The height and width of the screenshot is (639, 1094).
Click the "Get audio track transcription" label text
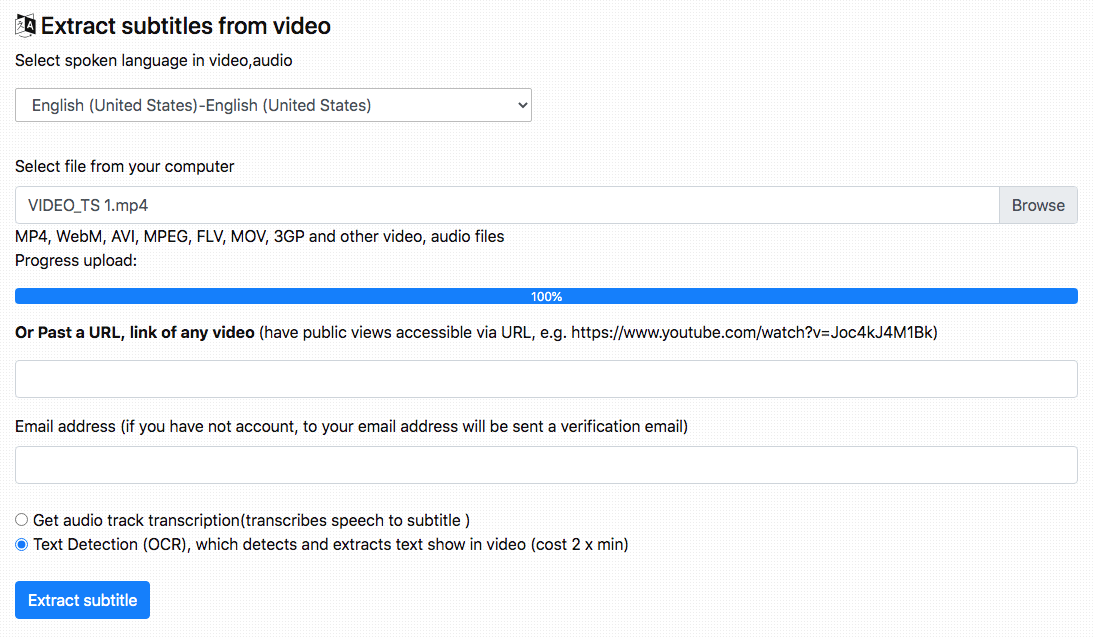250,520
